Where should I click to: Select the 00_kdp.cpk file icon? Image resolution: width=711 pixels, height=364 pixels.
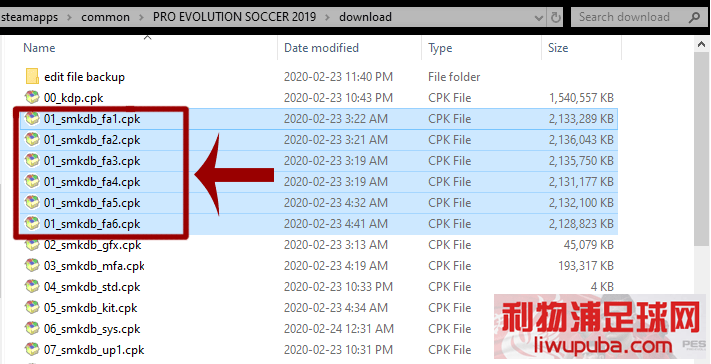(32, 97)
